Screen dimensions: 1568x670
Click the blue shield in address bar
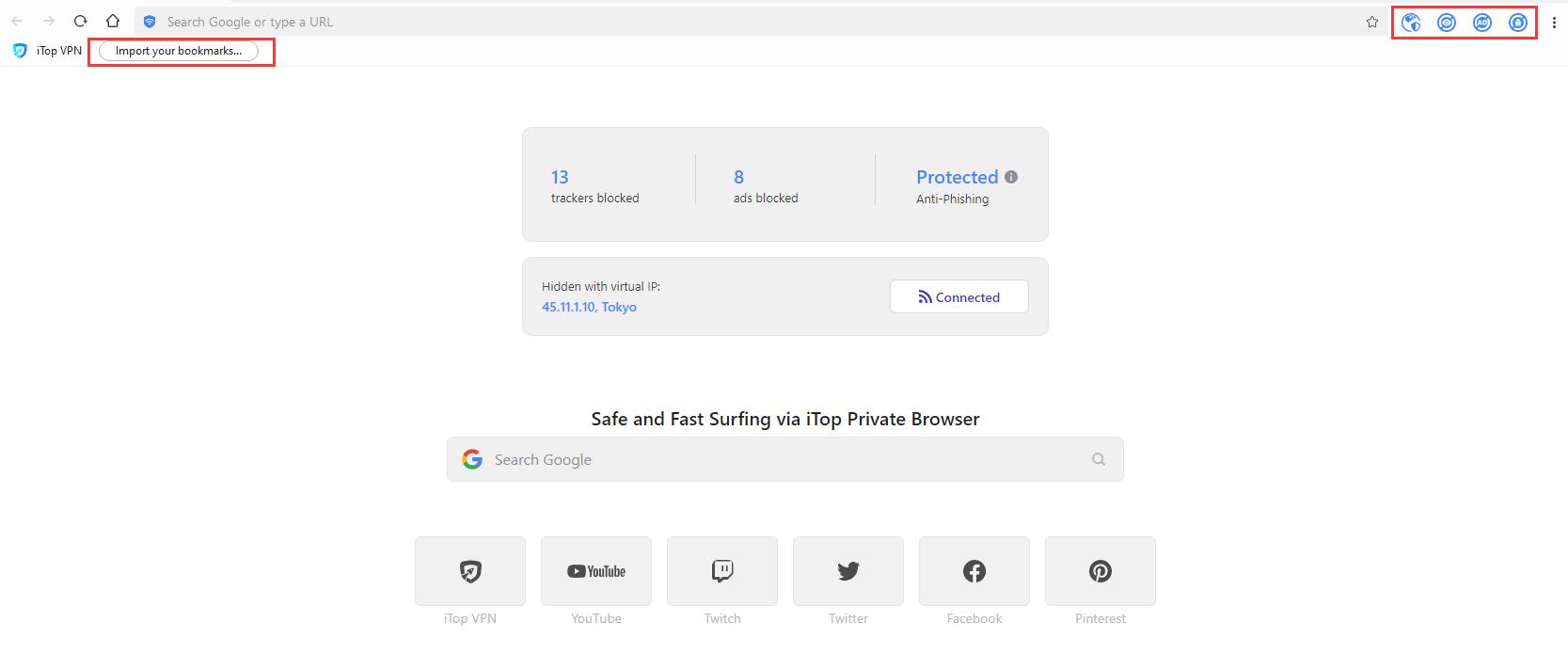pos(150,22)
